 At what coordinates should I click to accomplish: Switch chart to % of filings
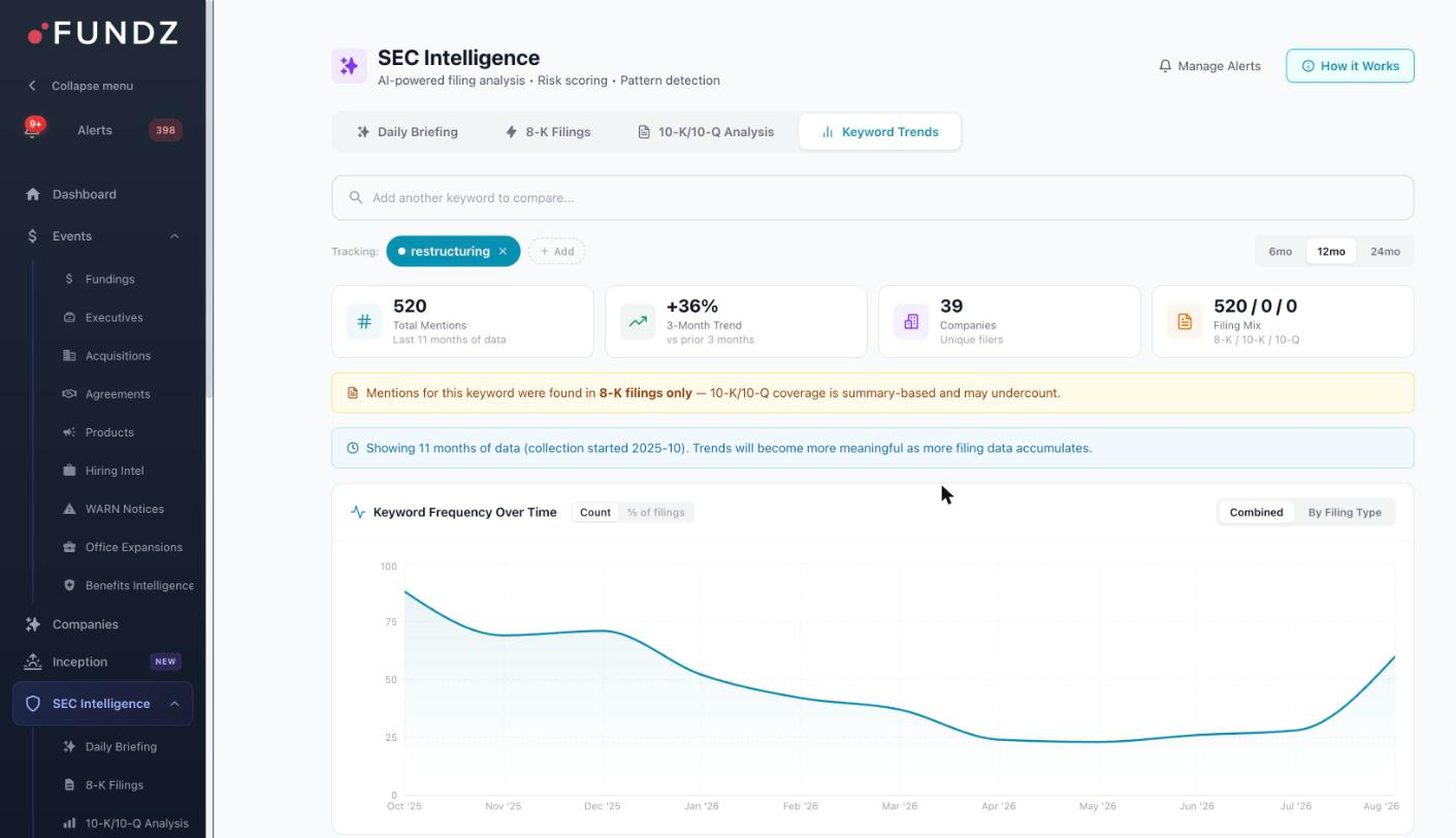[656, 512]
